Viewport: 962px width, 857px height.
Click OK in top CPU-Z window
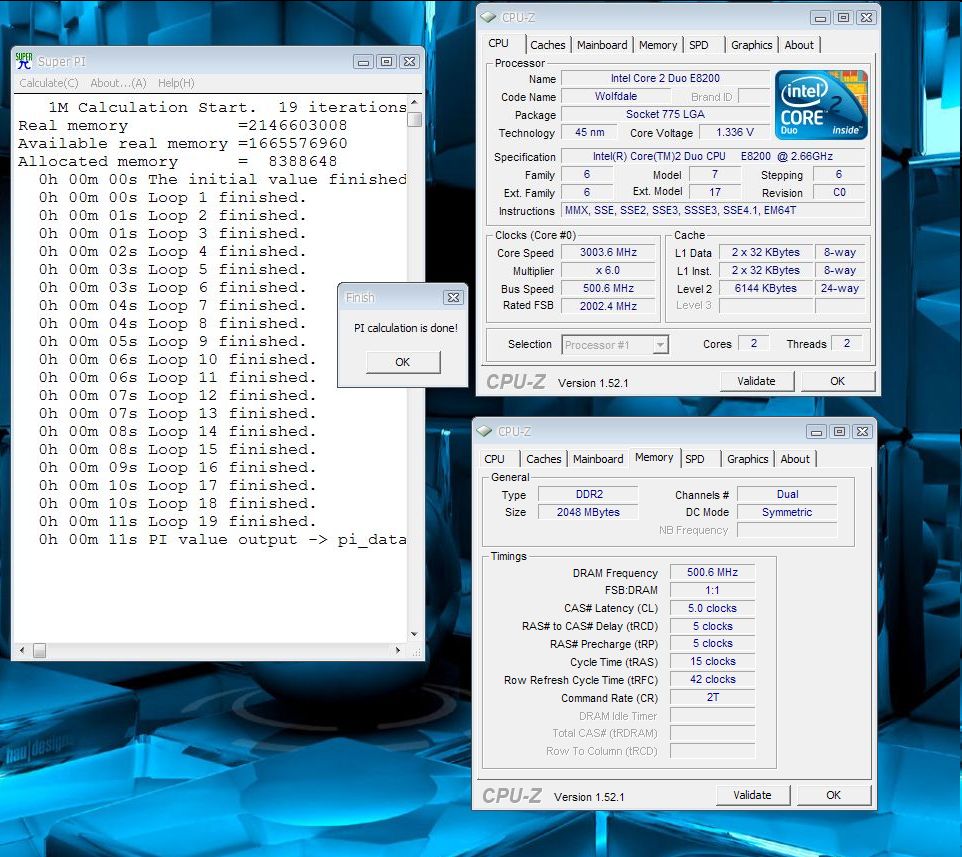point(837,381)
